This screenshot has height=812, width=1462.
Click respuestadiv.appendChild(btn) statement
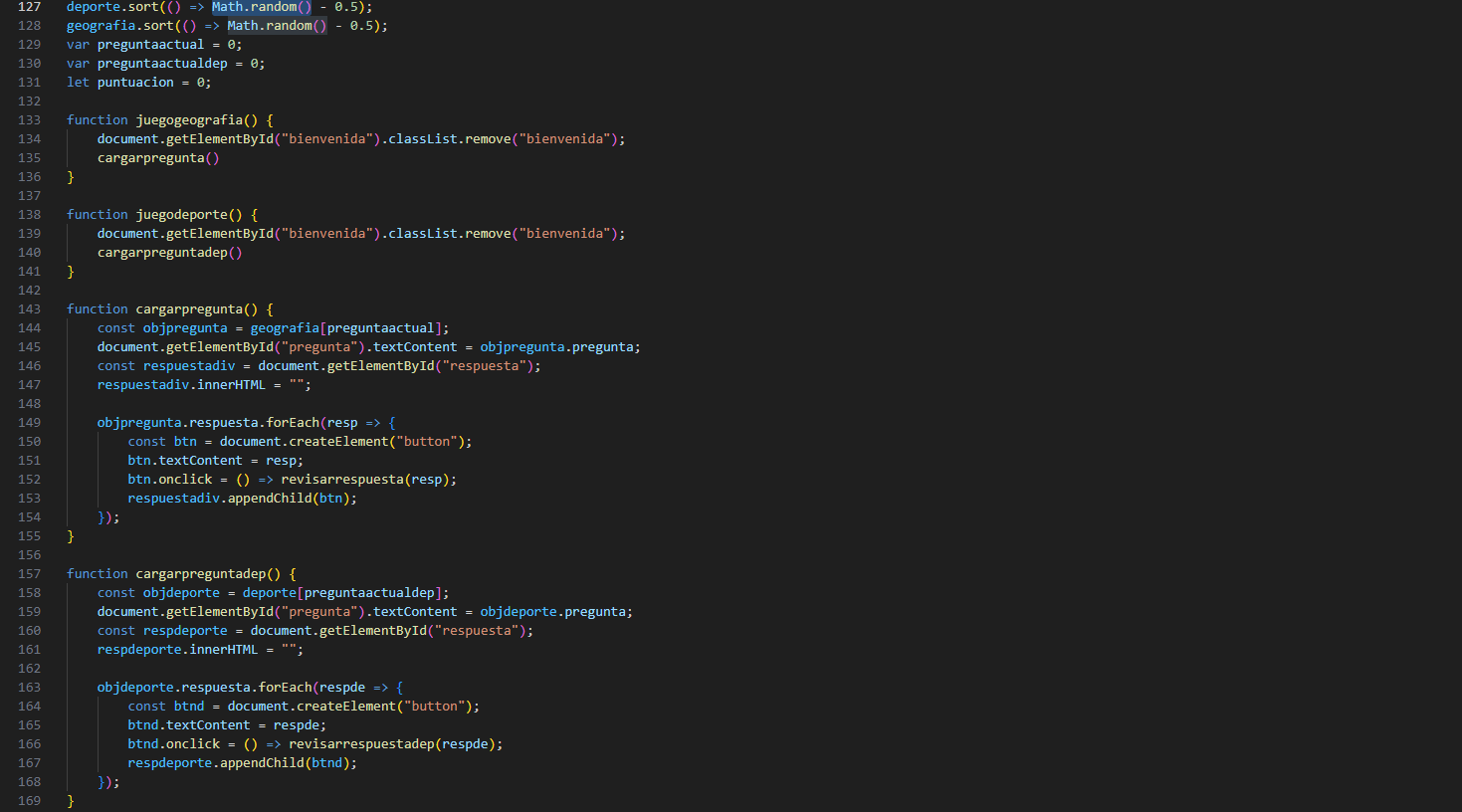point(241,499)
